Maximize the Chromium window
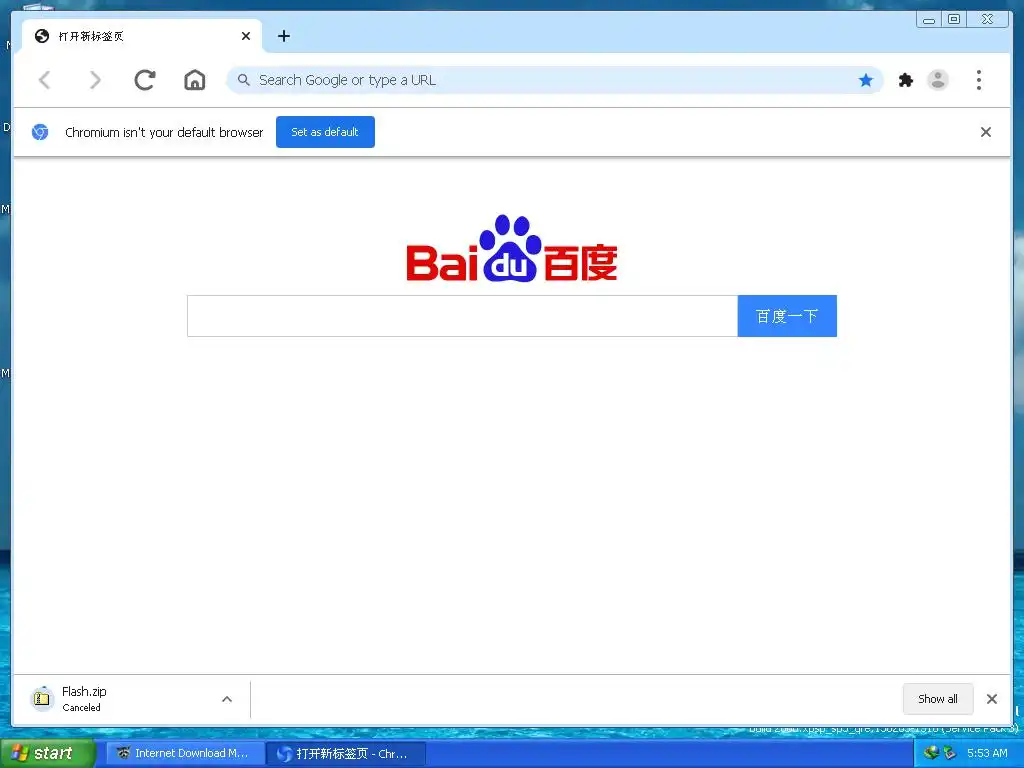This screenshot has width=1024, height=768. 954,20
